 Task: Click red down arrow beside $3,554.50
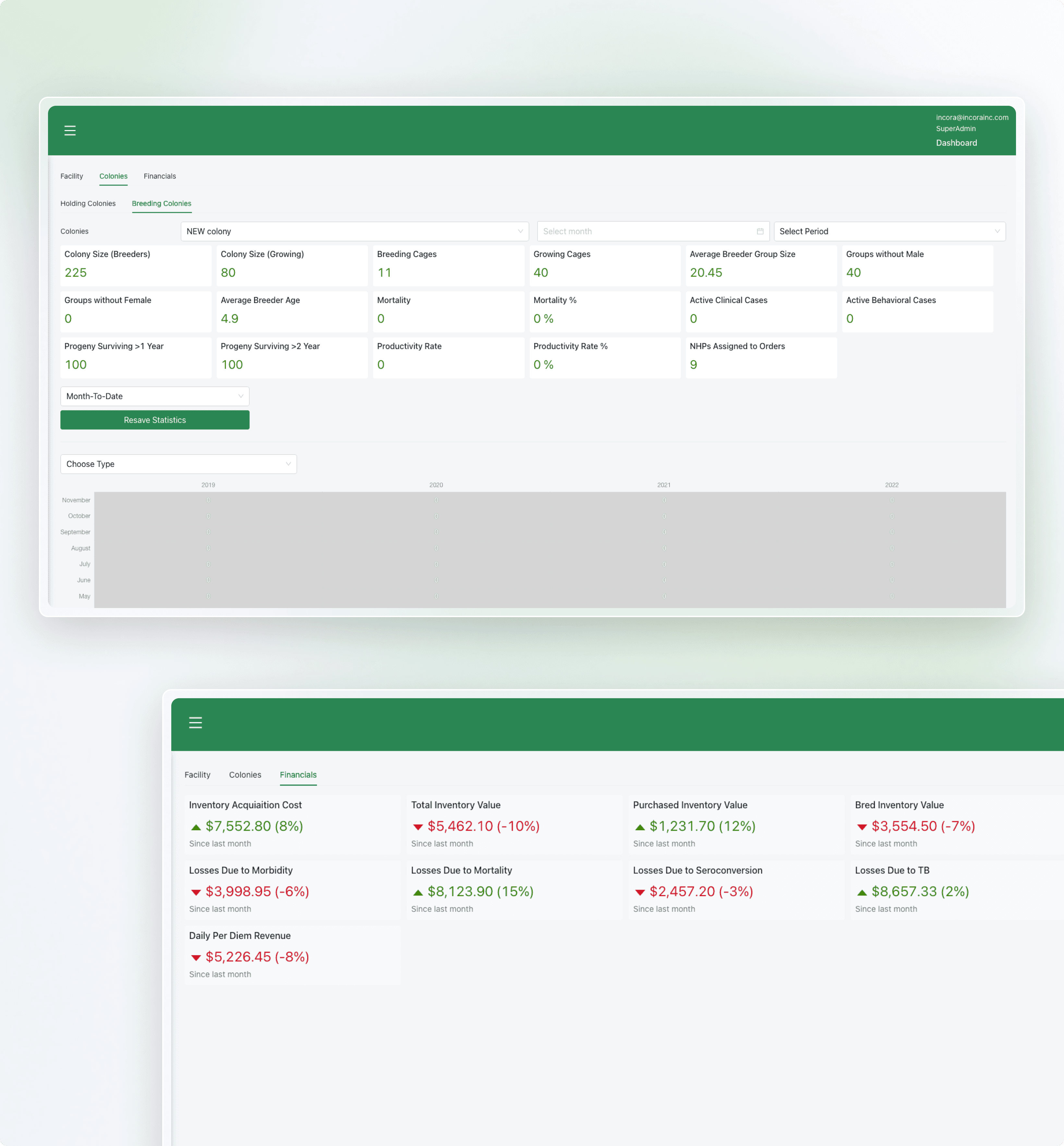point(862,827)
